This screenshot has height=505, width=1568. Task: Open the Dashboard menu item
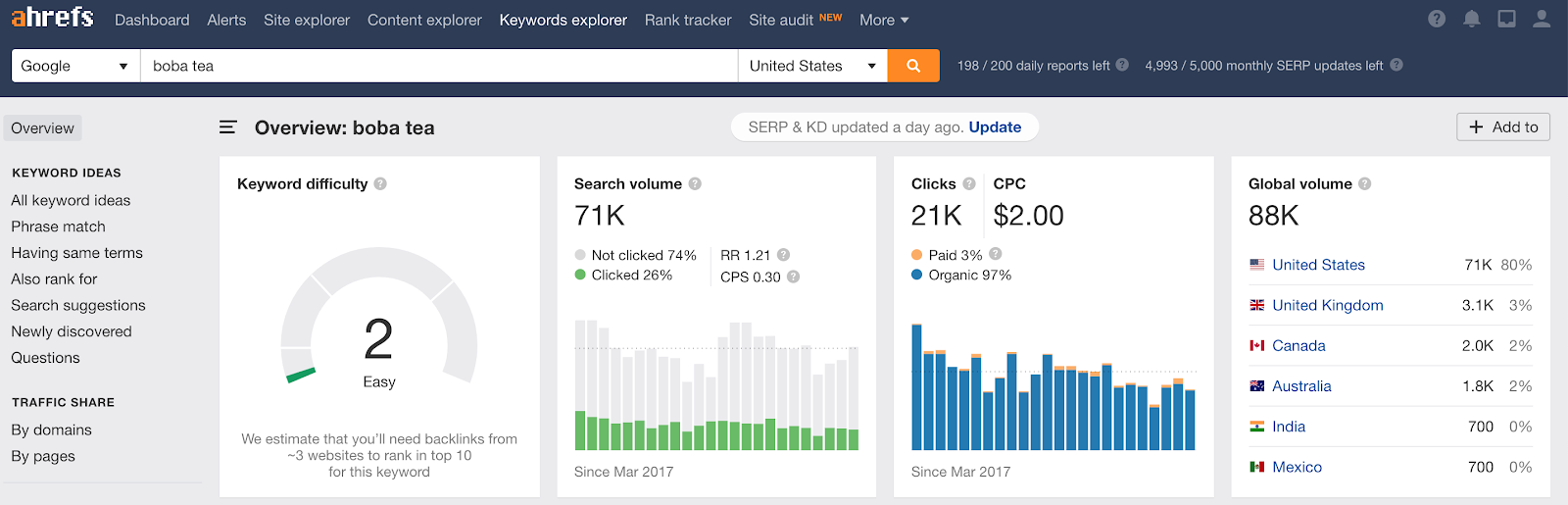[152, 20]
